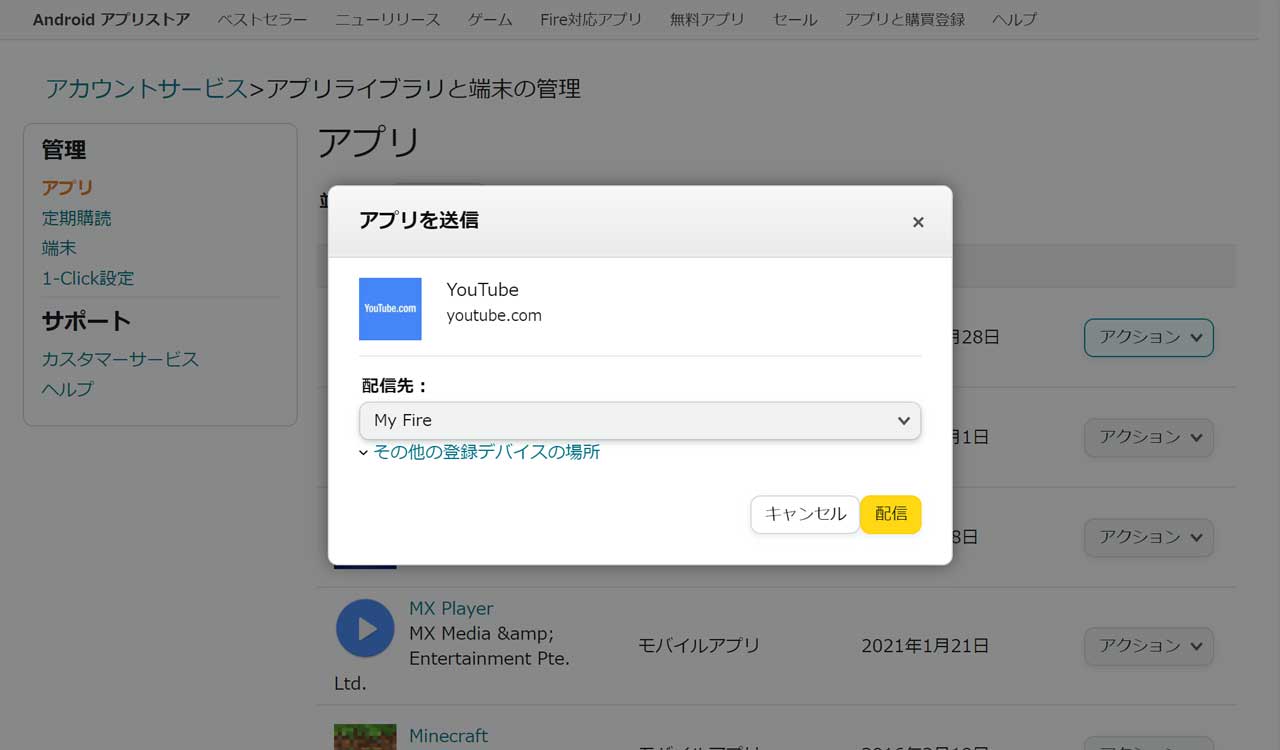Close the アプリを送信 dialog with the X

[x=918, y=222]
